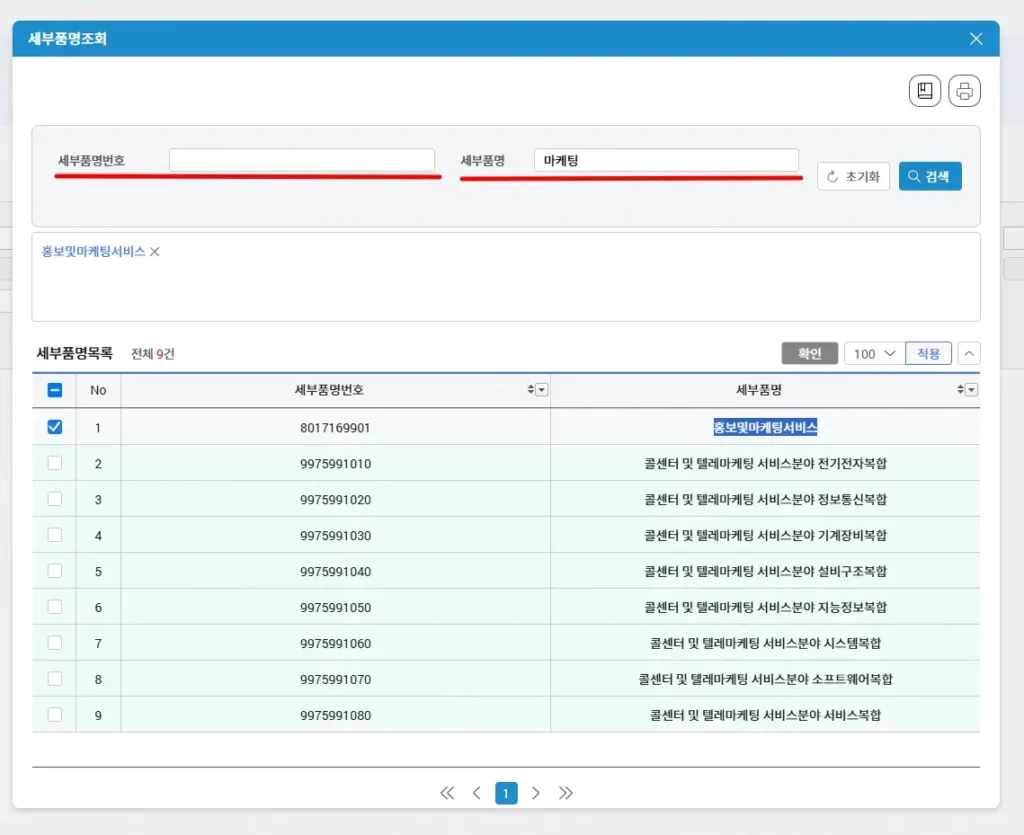Open the 세부품명번호 column filter icon
Screen dimensions: 1024x835
[x=542, y=390]
